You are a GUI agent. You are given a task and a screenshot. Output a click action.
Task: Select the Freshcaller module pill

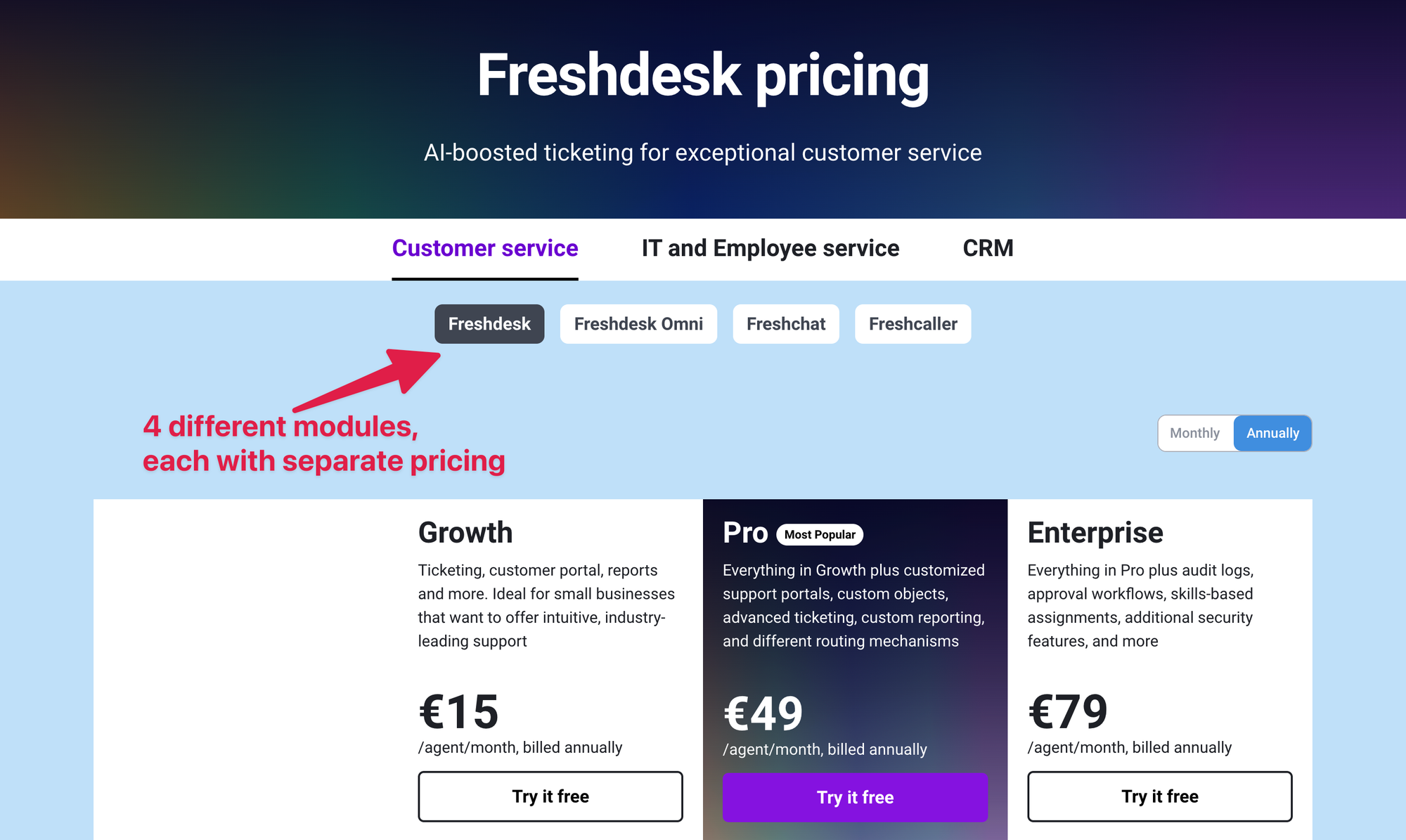(912, 324)
